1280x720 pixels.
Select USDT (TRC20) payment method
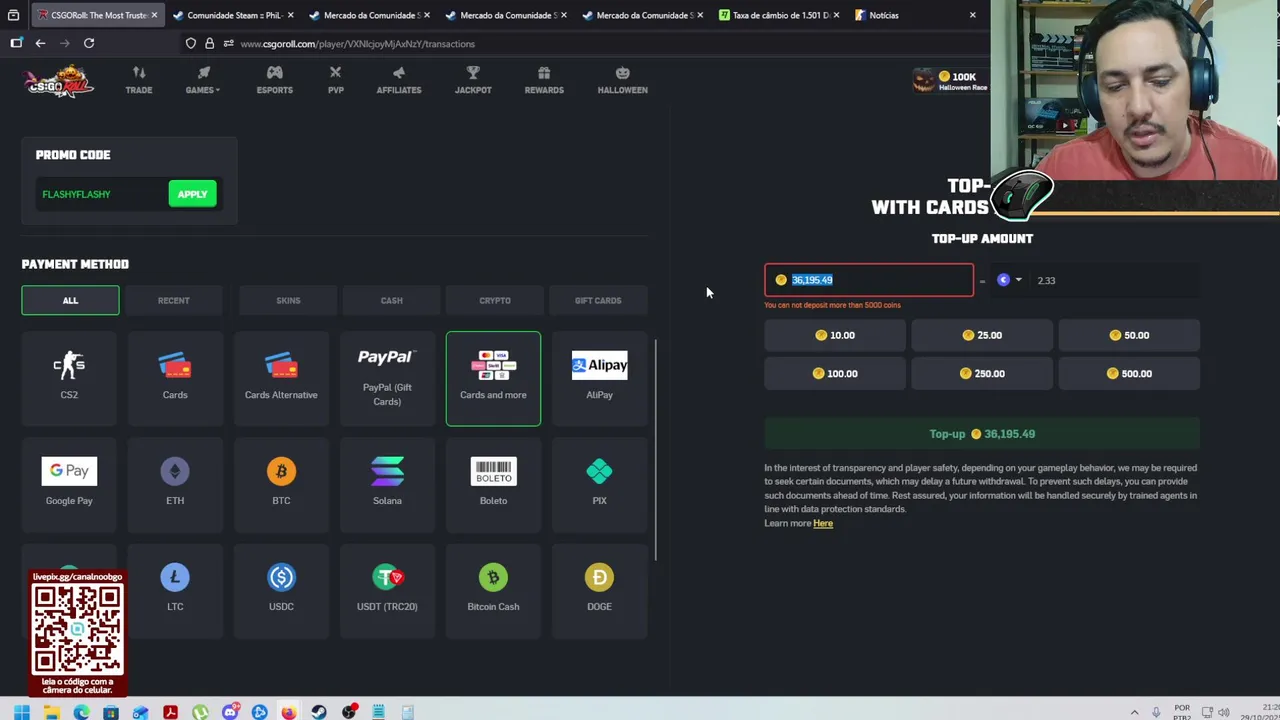coord(387,590)
